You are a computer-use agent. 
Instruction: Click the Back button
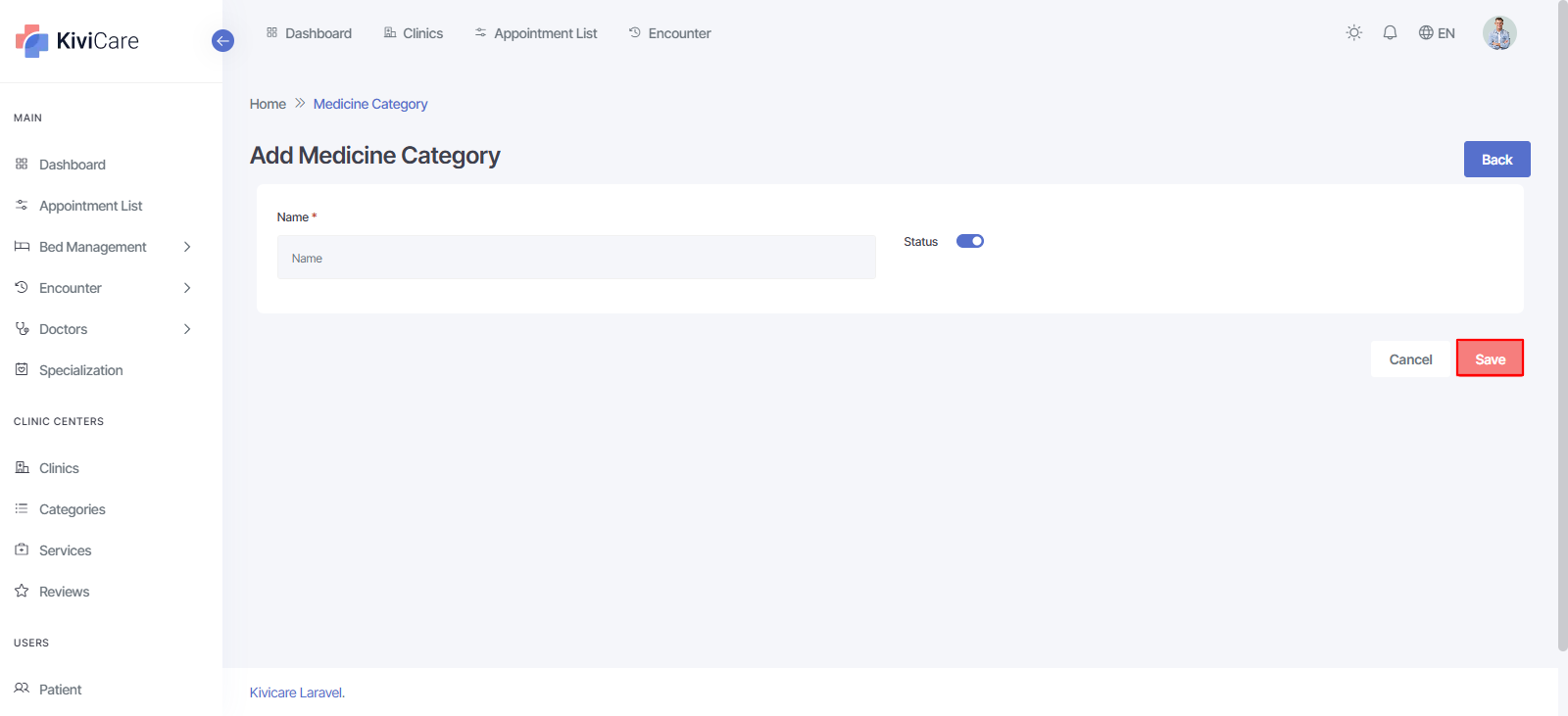point(1496,160)
